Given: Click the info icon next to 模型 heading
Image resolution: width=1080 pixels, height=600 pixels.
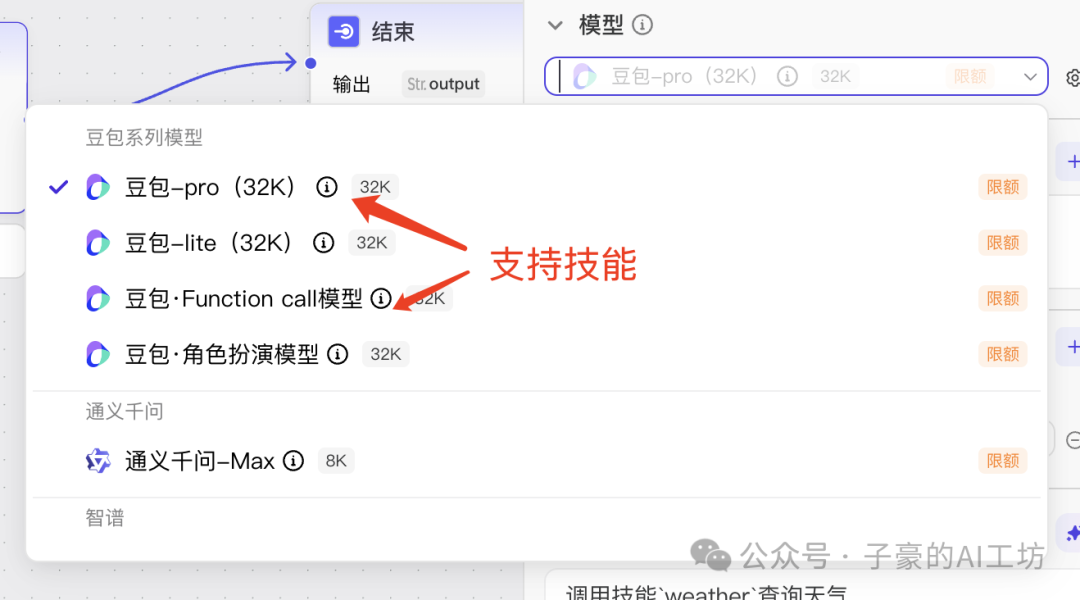Looking at the screenshot, I should click(643, 25).
